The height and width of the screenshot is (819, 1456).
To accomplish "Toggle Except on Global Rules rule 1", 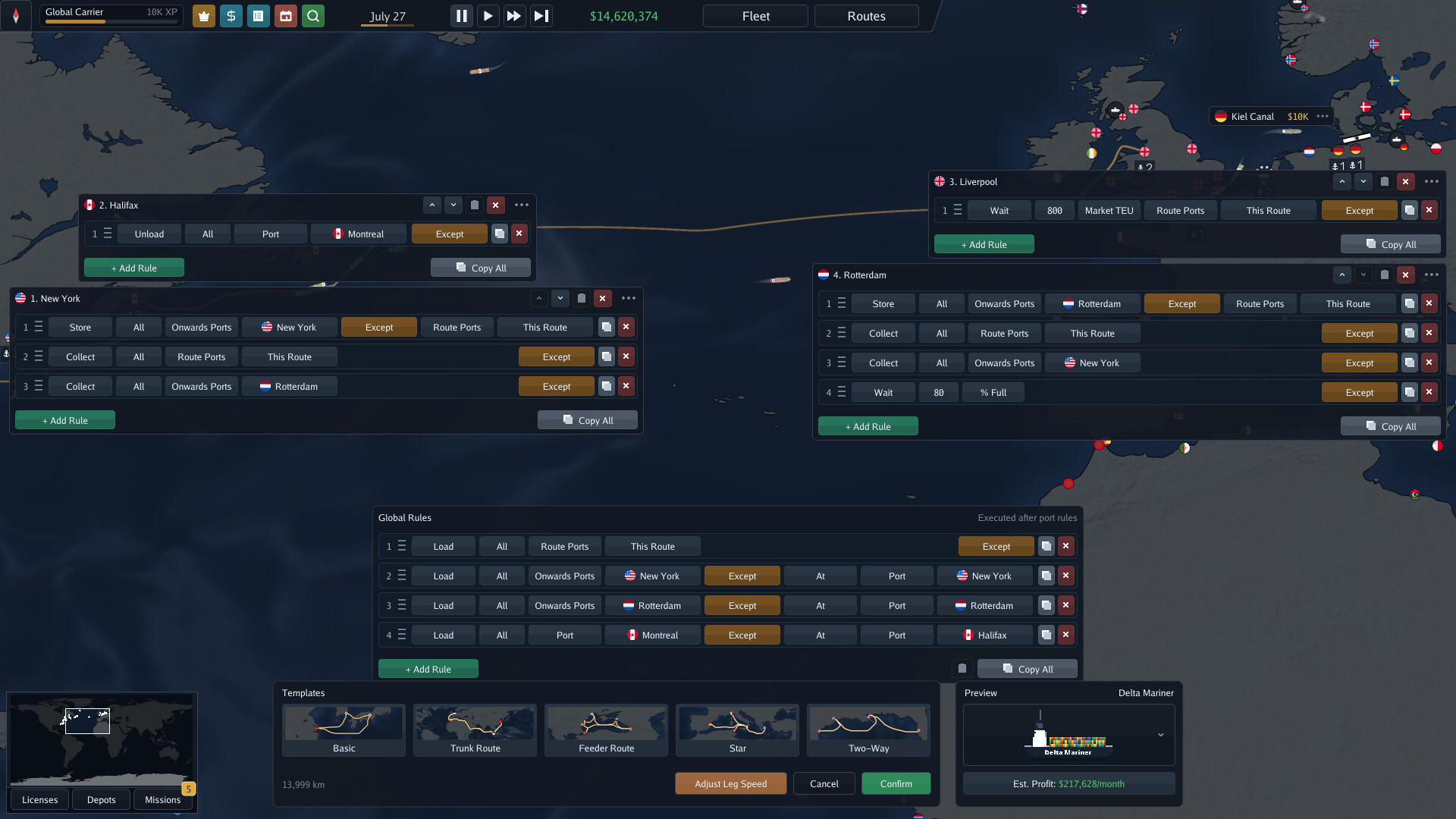I will (x=996, y=546).
